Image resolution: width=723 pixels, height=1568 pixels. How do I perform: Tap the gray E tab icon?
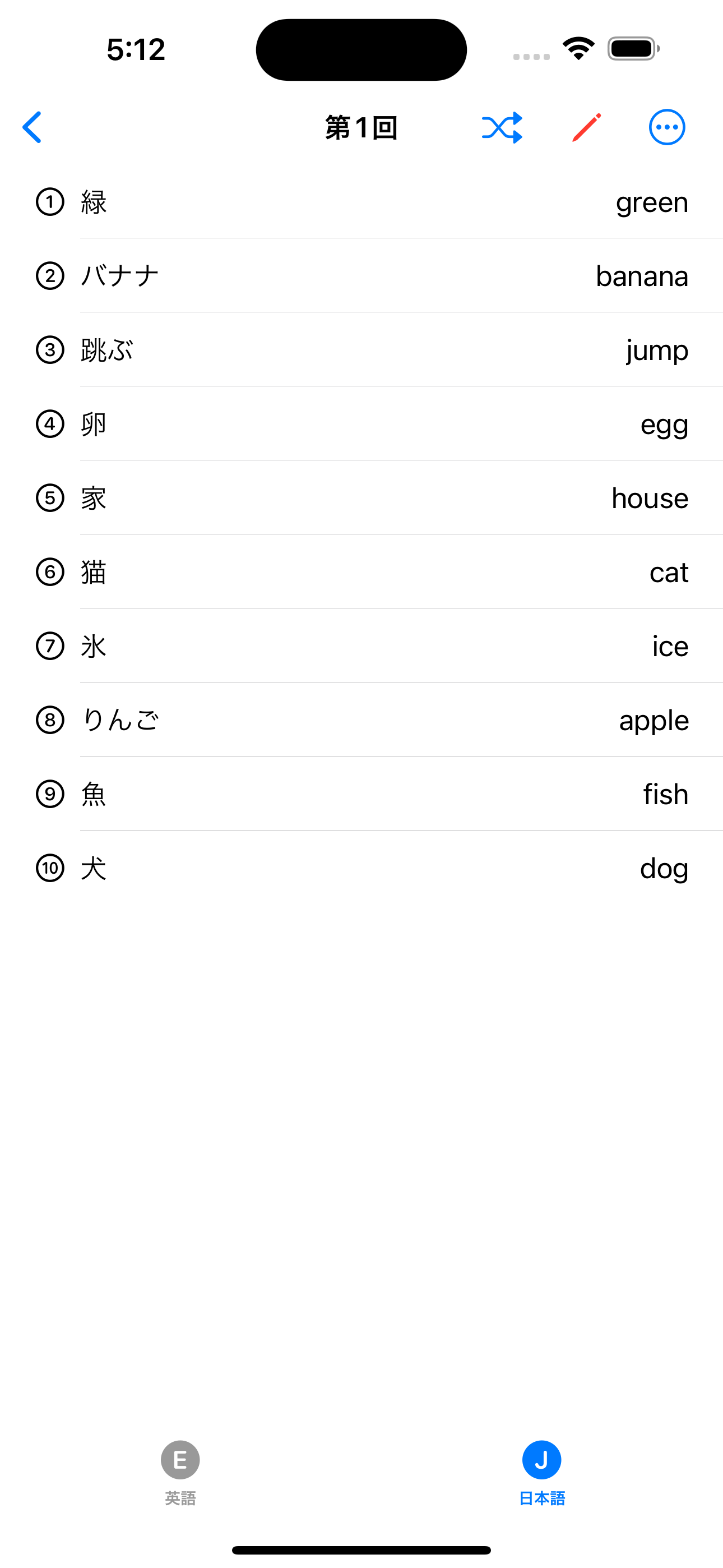180,1460
